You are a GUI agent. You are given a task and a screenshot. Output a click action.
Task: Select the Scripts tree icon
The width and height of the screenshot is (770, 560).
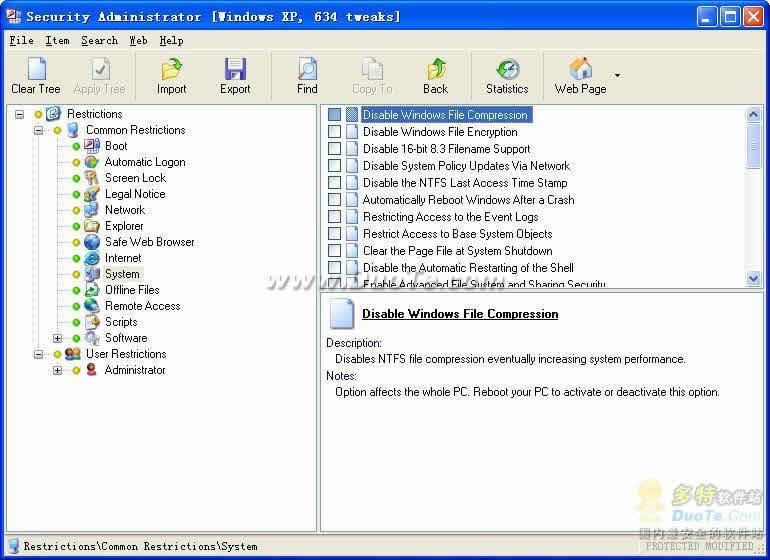click(x=92, y=322)
